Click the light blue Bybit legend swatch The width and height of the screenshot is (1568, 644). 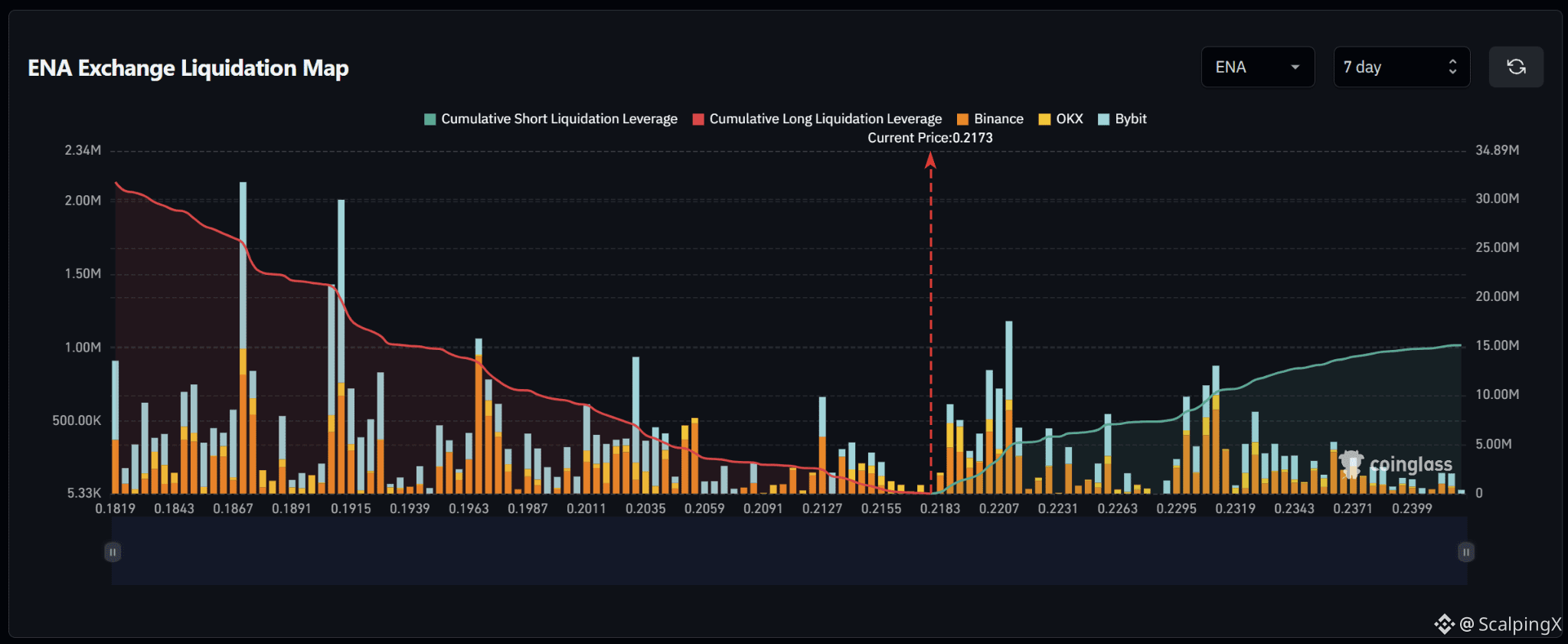point(1103,119)
